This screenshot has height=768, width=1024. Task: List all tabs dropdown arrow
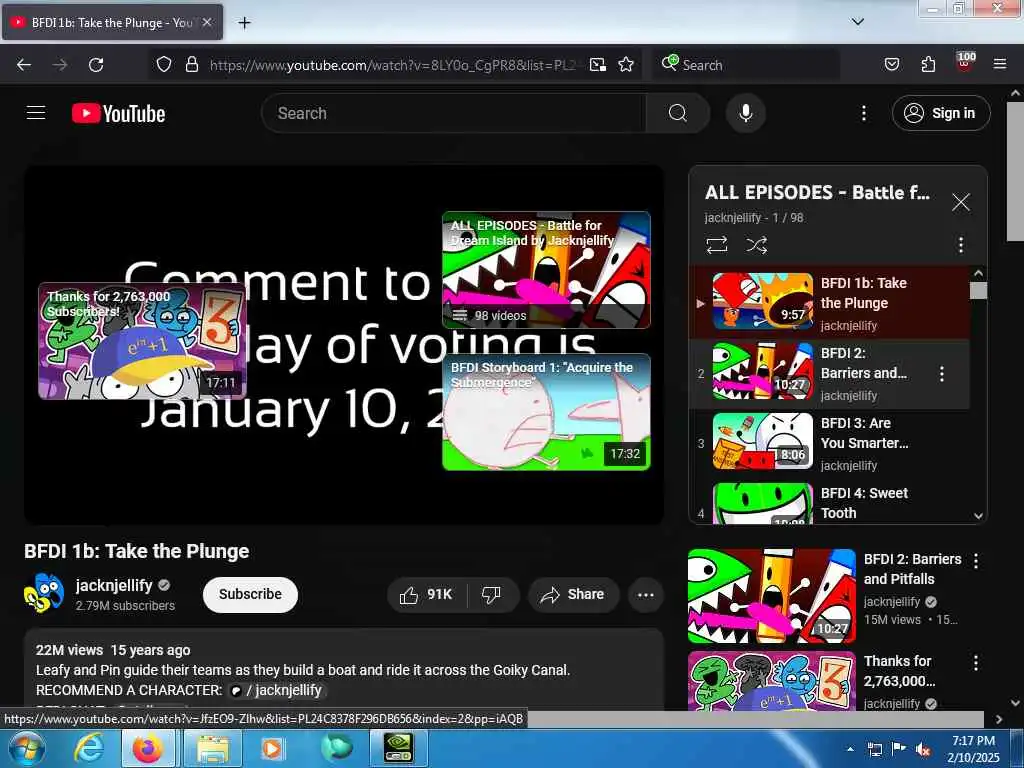(x=857, y=22)
